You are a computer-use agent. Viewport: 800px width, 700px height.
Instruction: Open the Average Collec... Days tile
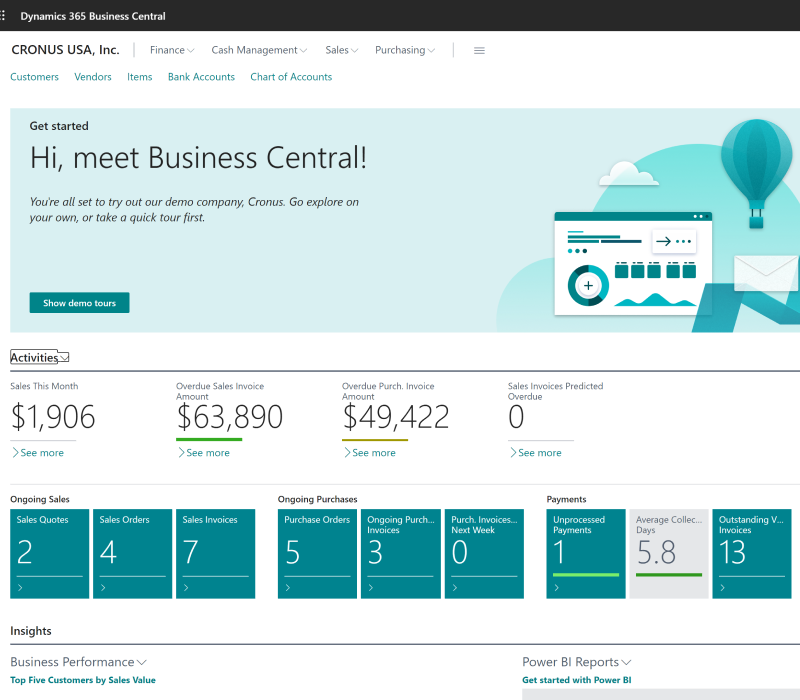[x=669, y=554]
